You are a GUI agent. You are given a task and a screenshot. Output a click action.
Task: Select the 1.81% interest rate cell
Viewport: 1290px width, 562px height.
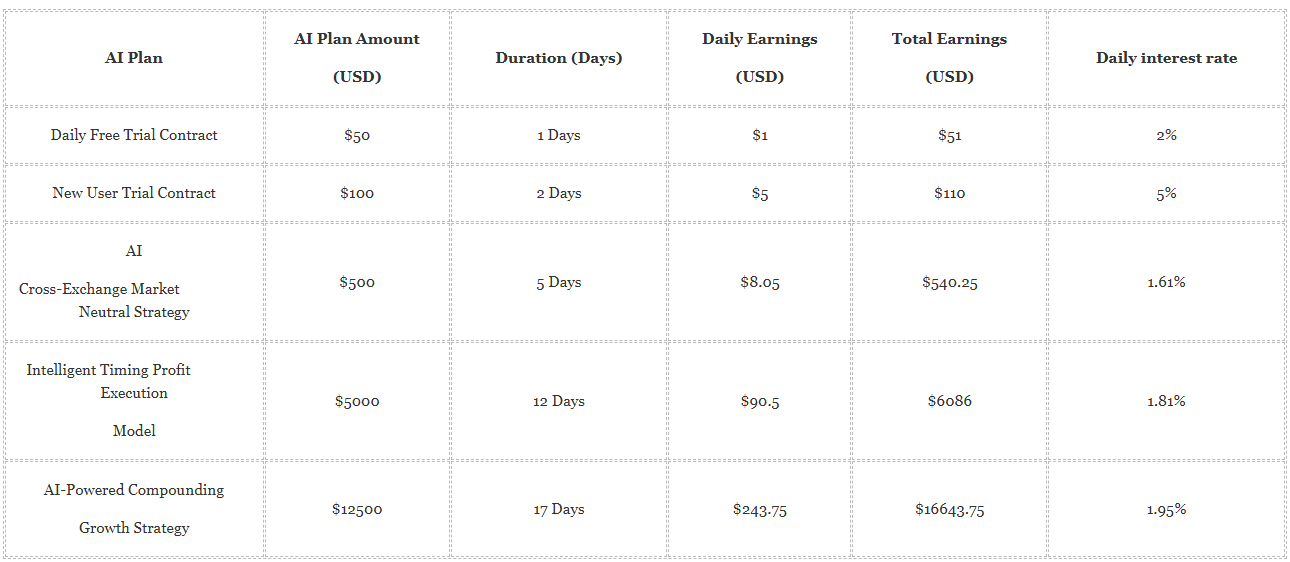1167,401
